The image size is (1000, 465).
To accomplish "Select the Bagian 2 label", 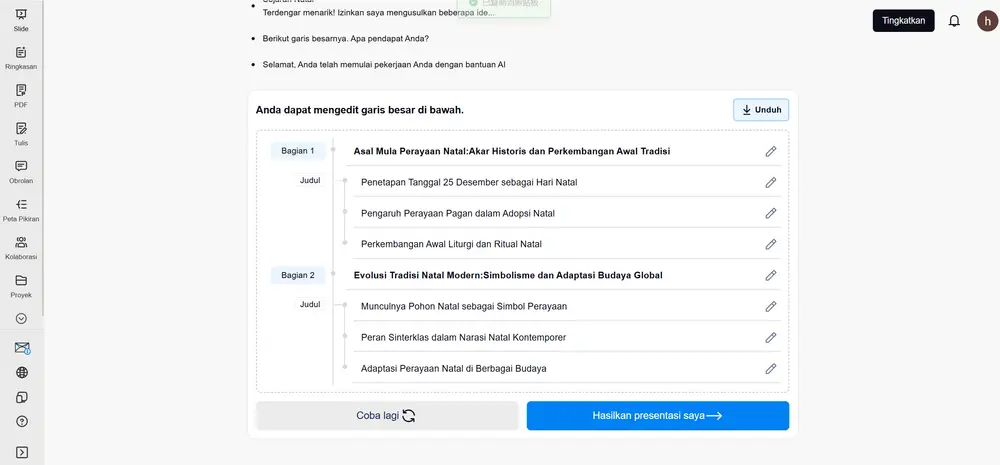I will 298,276.
